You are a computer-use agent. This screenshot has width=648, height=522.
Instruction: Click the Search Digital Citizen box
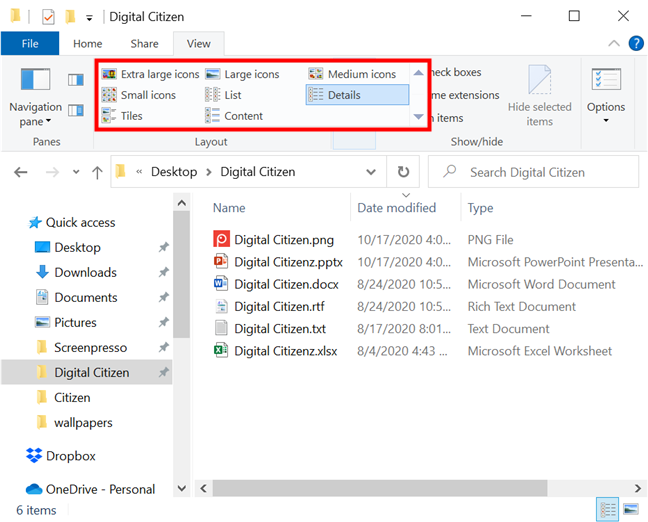coord(534,172)
